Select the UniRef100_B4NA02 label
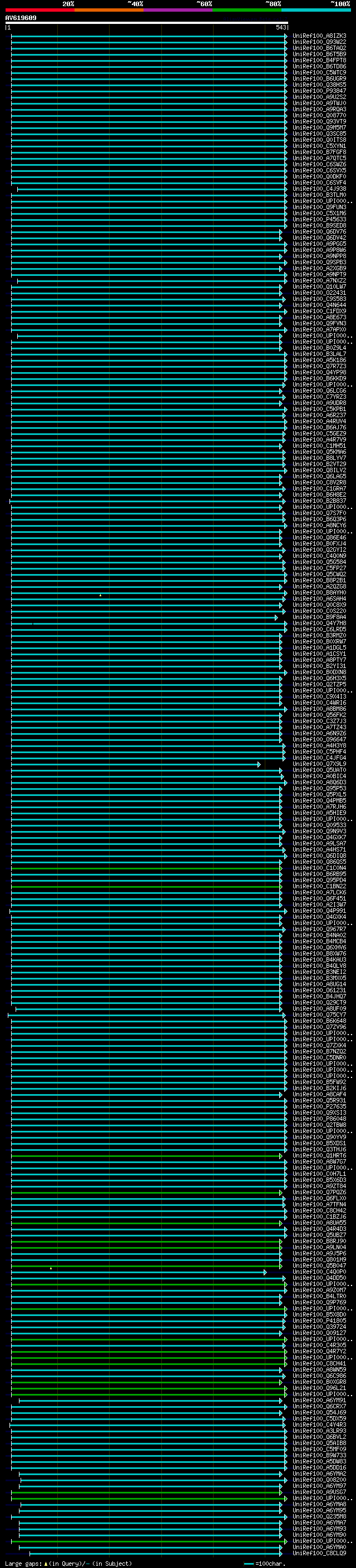 point(319,935)
